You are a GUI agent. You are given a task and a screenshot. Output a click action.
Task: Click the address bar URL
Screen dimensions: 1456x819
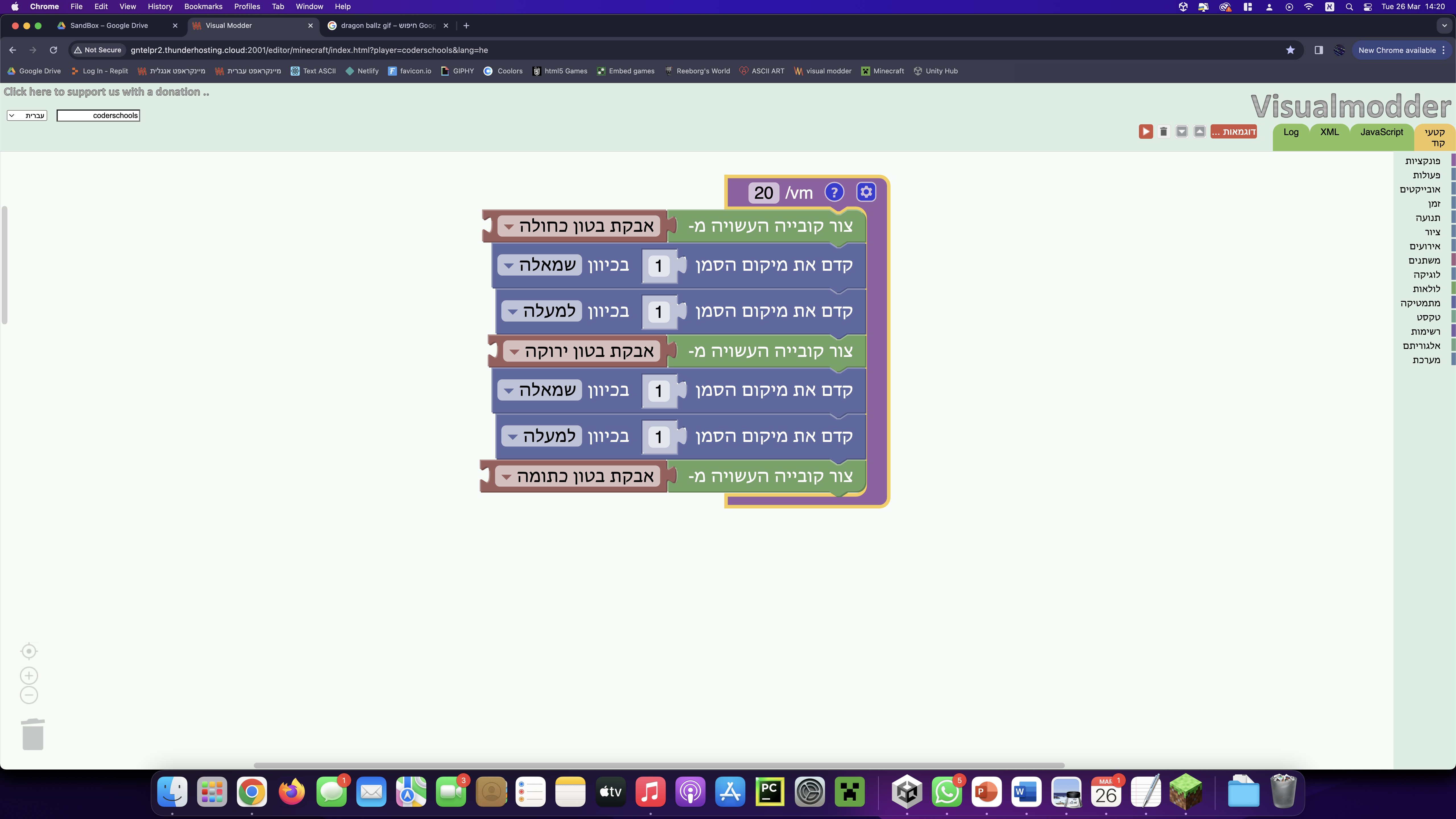coord(309,50)
